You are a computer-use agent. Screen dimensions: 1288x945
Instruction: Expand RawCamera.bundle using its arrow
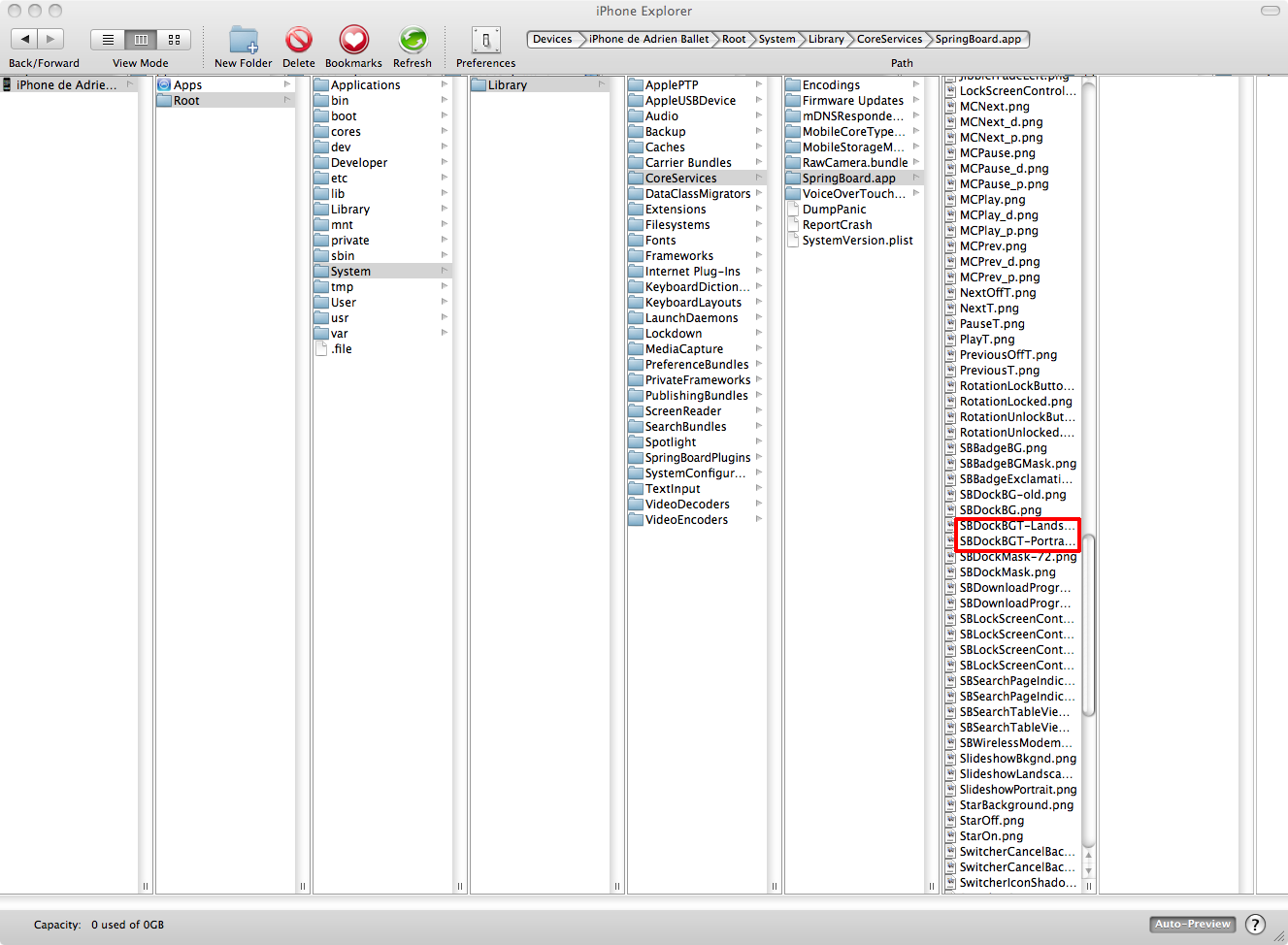pyautogui.click(x=916, y=163)
